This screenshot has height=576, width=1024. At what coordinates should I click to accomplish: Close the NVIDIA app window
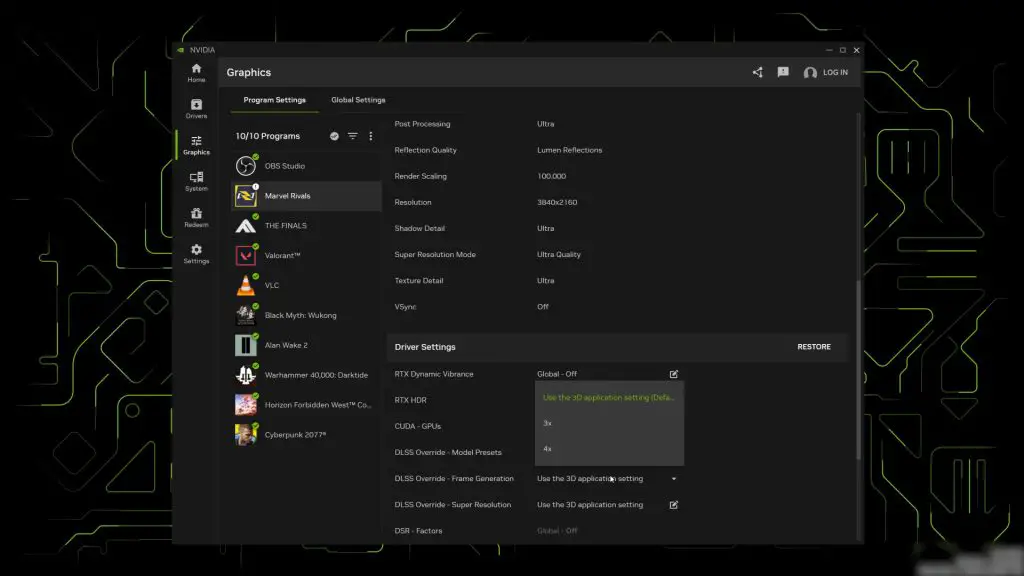coord(857,50)
